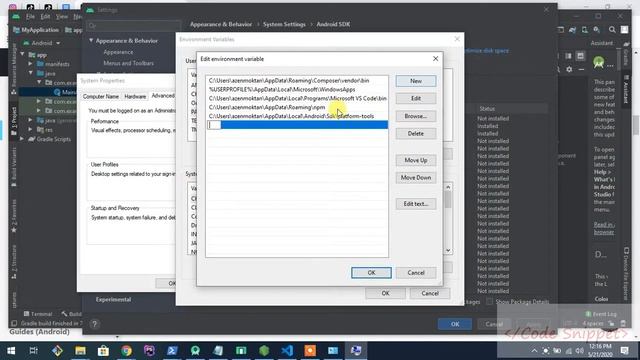Screen dimensions: 640x360
Task: Expand the res folder
Action: pyautogui.click(x=31, y=129)
